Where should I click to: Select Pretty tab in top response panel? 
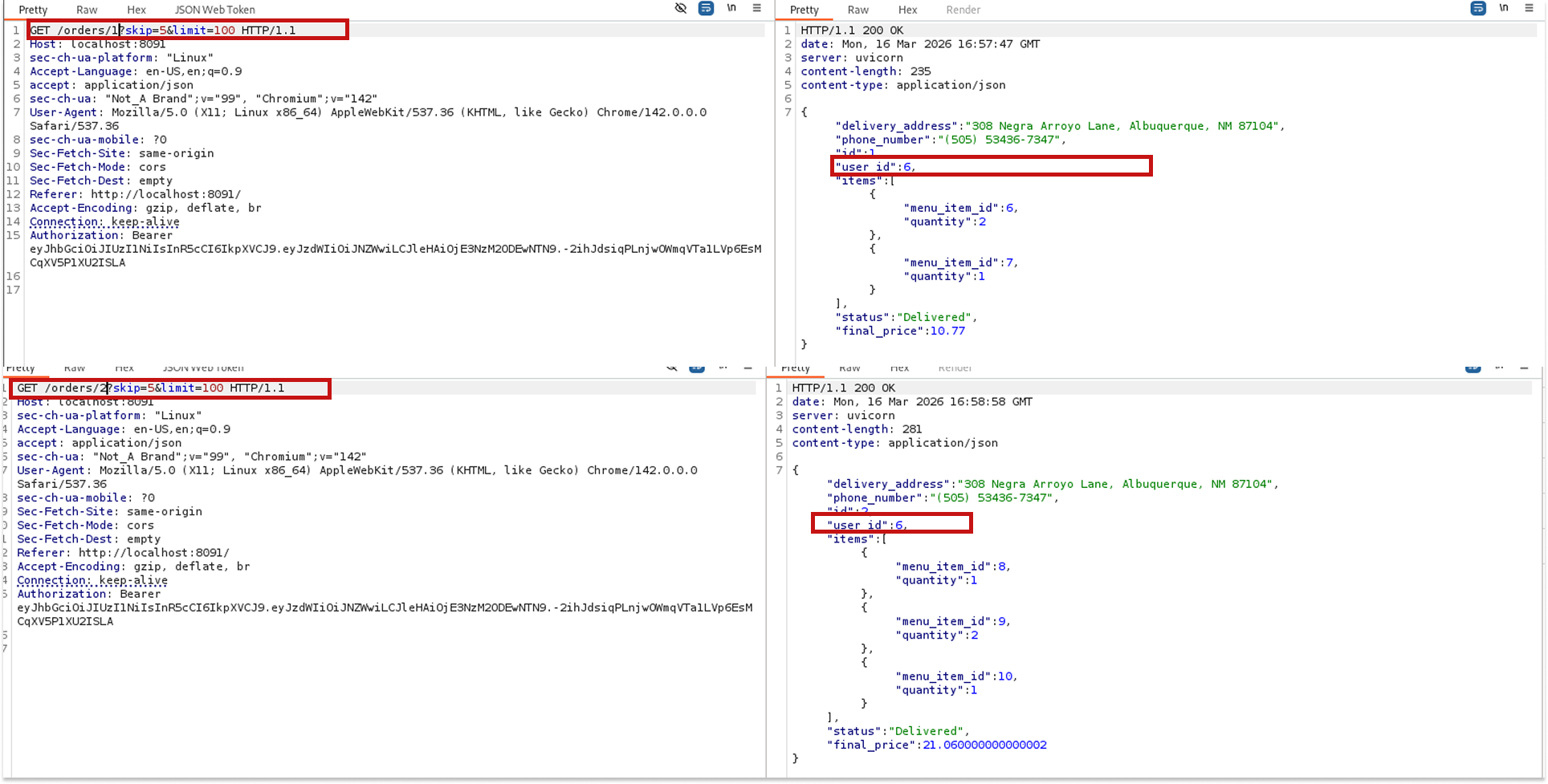tap(804, 10)
